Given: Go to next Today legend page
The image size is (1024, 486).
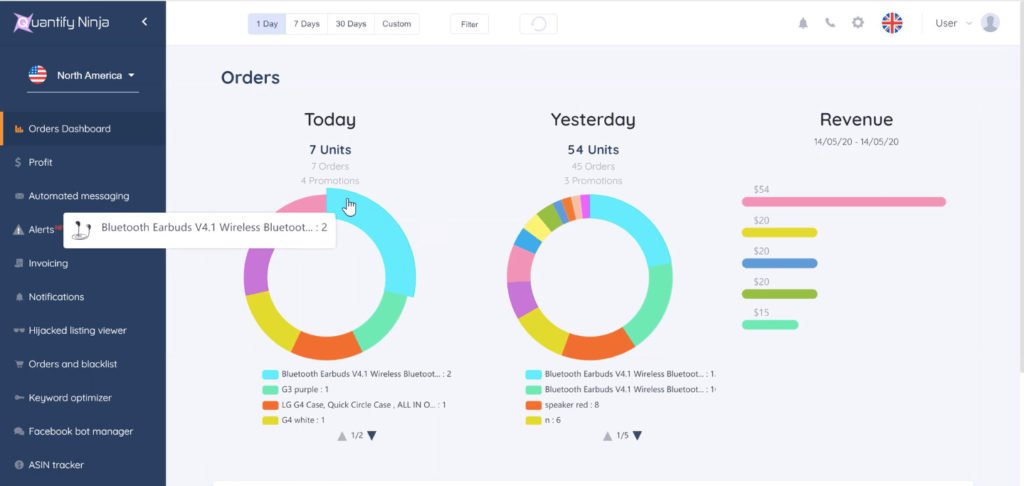Looking at the screenshot, I should coord(372,436).
